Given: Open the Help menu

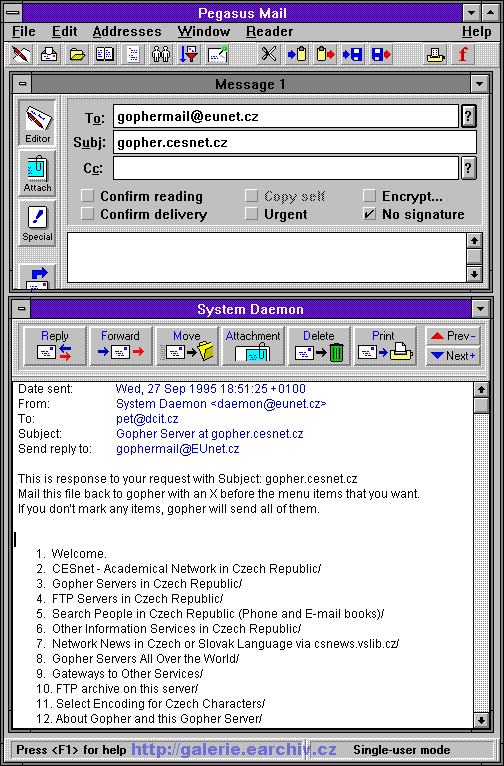Looking at the screenshot, I should tap(477, 32).
